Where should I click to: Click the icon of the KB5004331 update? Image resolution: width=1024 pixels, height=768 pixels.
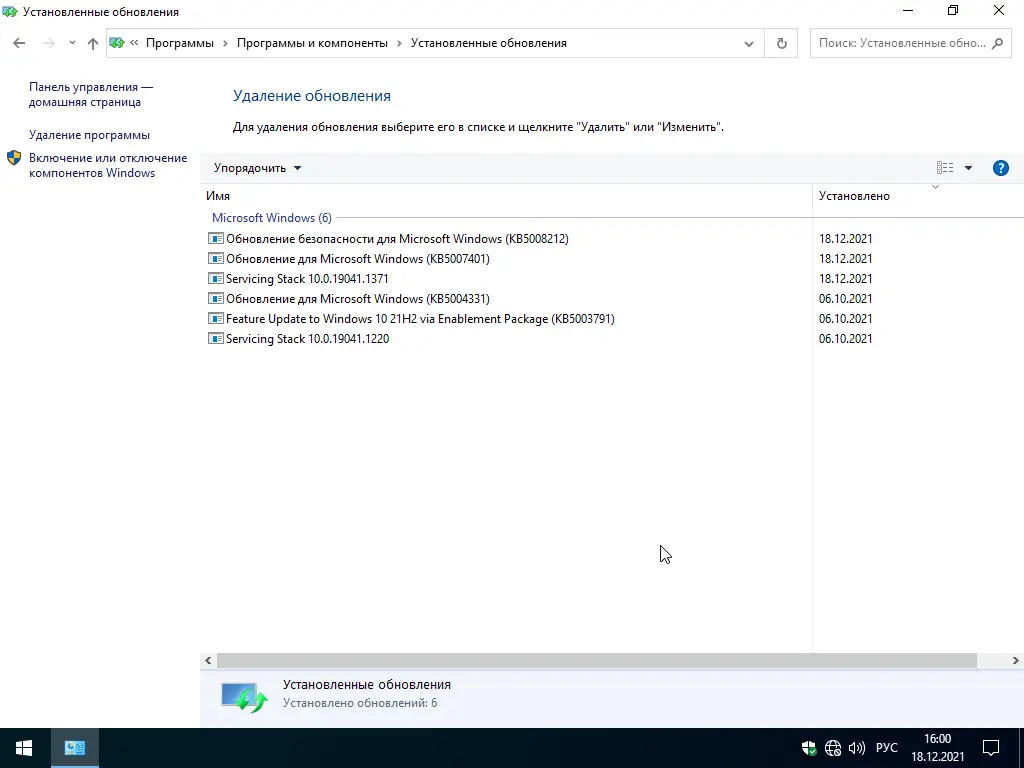[x=216, y=298]
